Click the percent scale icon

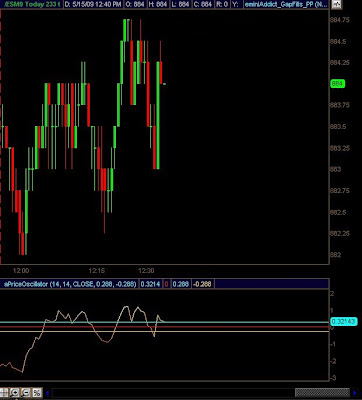(37, 392)
